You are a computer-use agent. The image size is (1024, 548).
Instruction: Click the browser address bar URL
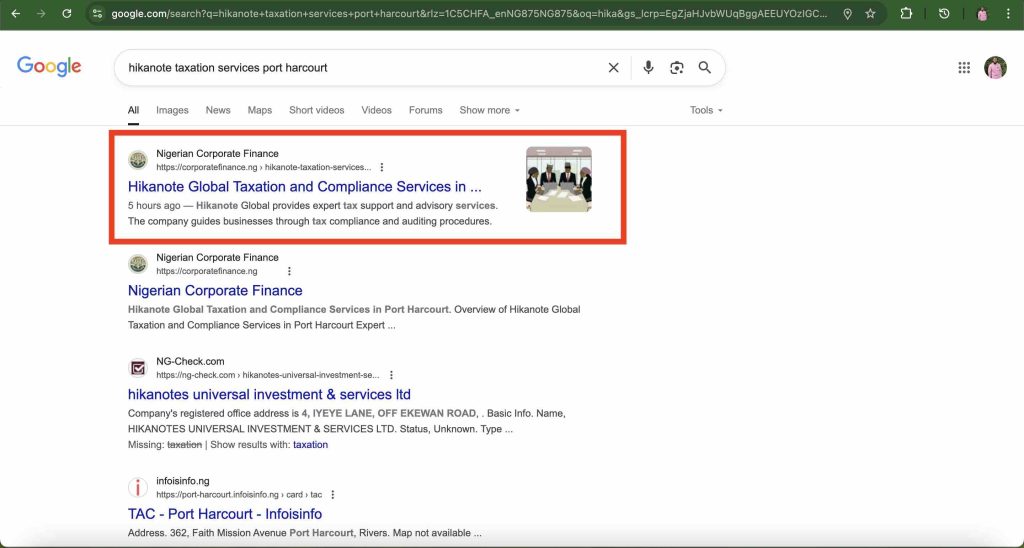tap(469, 13)
